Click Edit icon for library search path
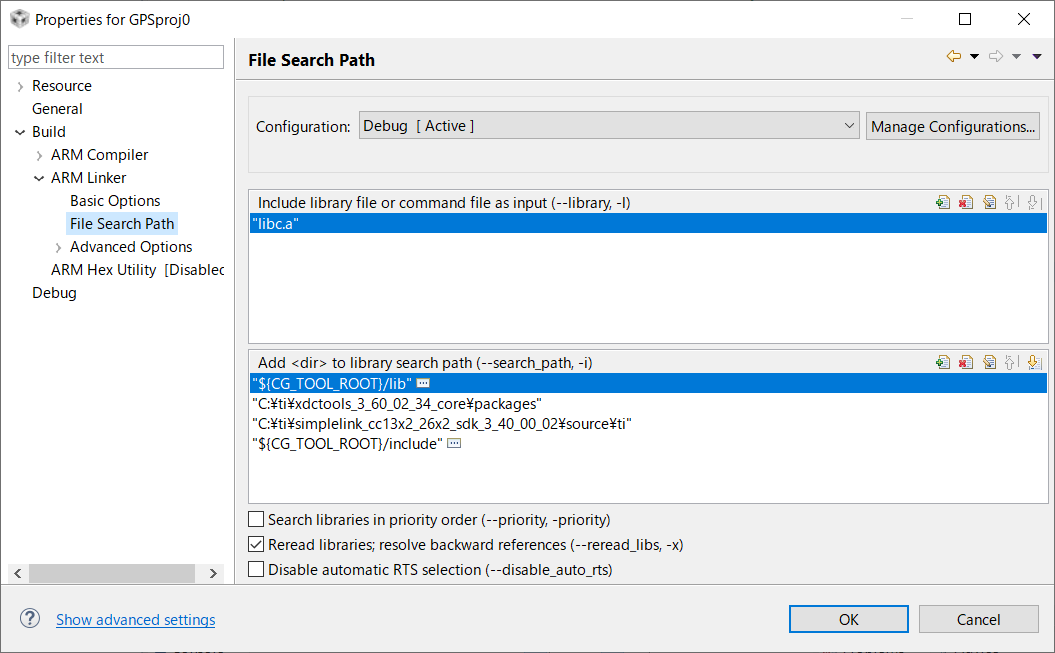Image resolution: width=1055 pixels, height=653 pixels. pyautogui.click(x=989, y=363)
